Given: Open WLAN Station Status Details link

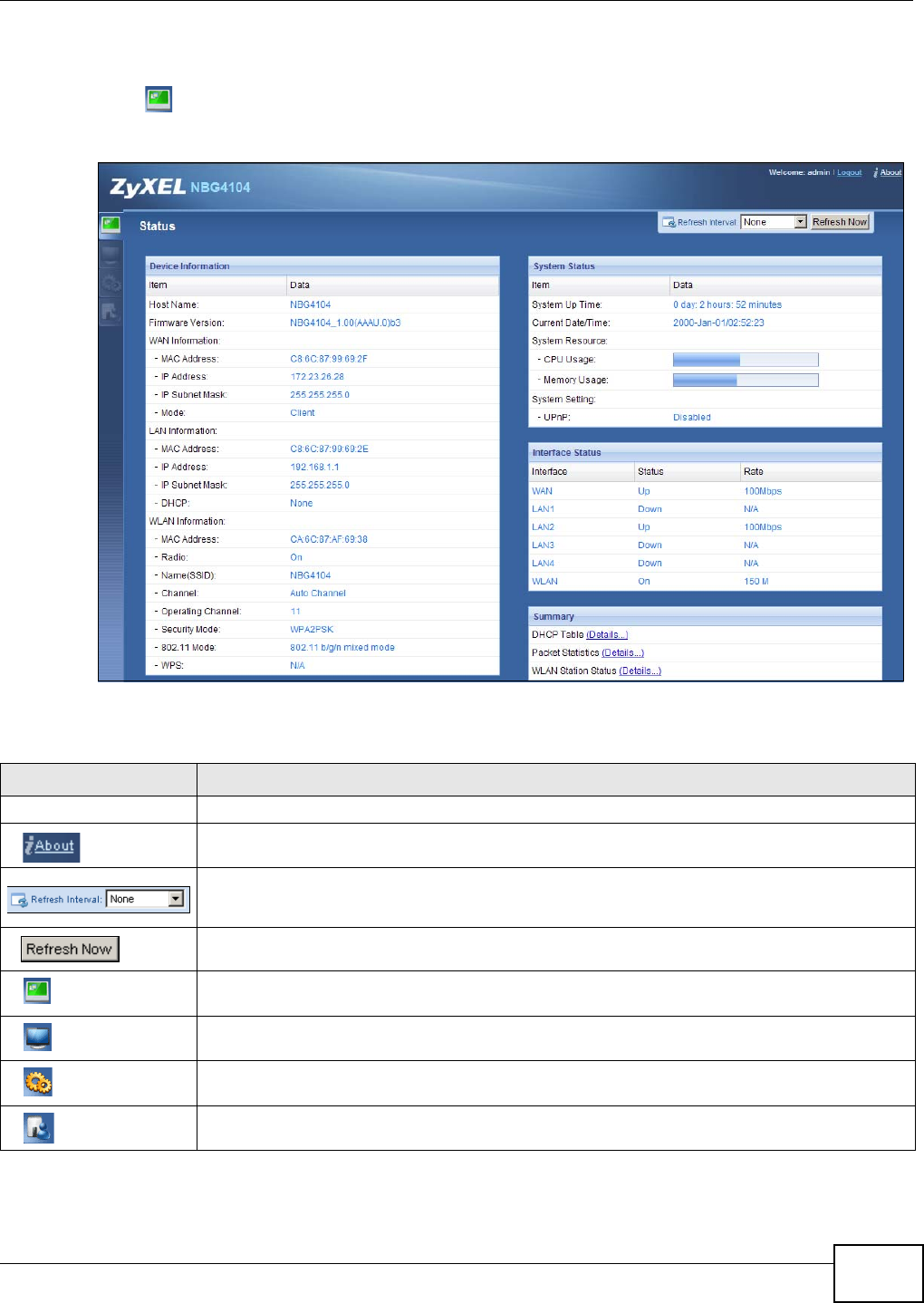Looking at the screenshot, I should click(640, 671).
